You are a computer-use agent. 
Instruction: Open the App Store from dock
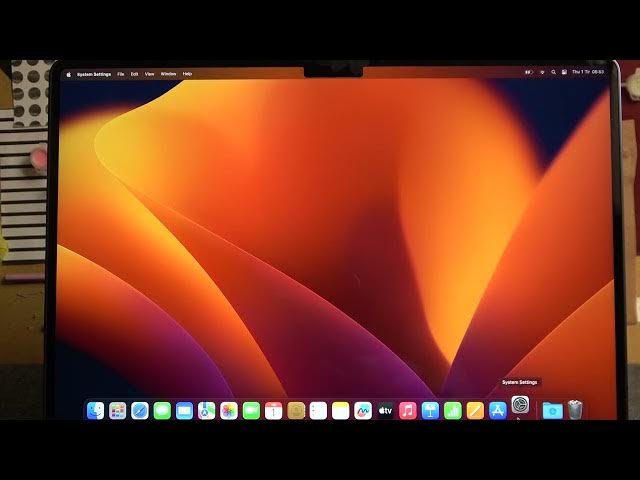[497, 410]
